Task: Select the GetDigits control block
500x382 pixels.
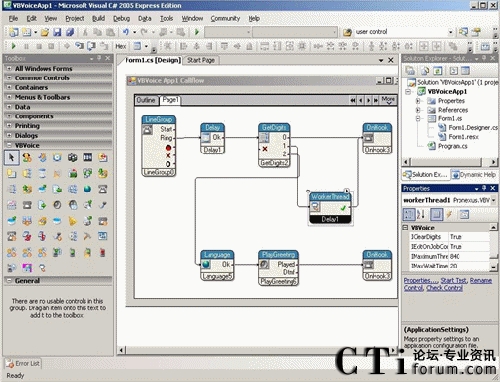Action: click(274, 145)
